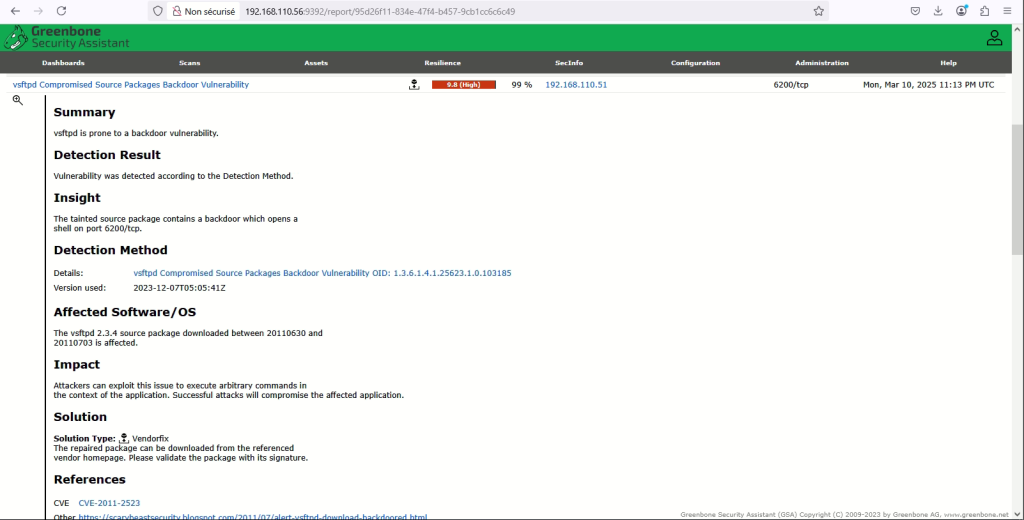This screenshot has width=1024, height=520.
Task: Reload the page in the browser
Action: pos(61,11)
